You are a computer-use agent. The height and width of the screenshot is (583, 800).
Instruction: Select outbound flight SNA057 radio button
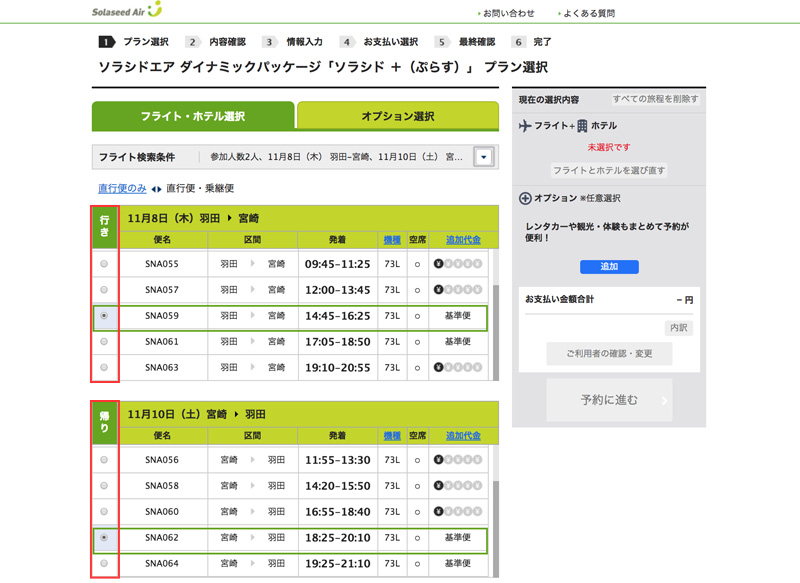coord(104,290)
